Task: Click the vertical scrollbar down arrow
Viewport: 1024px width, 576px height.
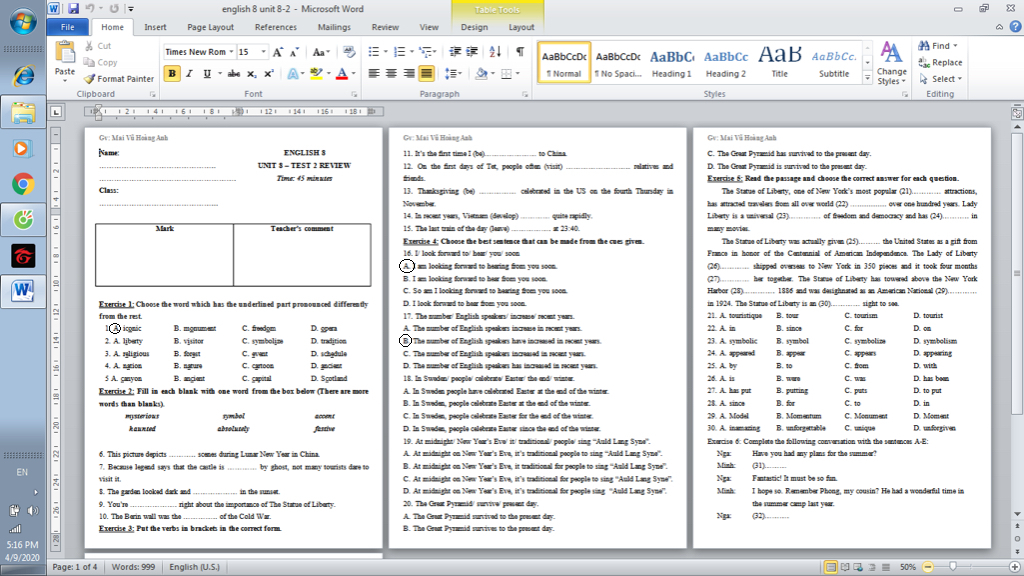Action: pos(1017,514)
